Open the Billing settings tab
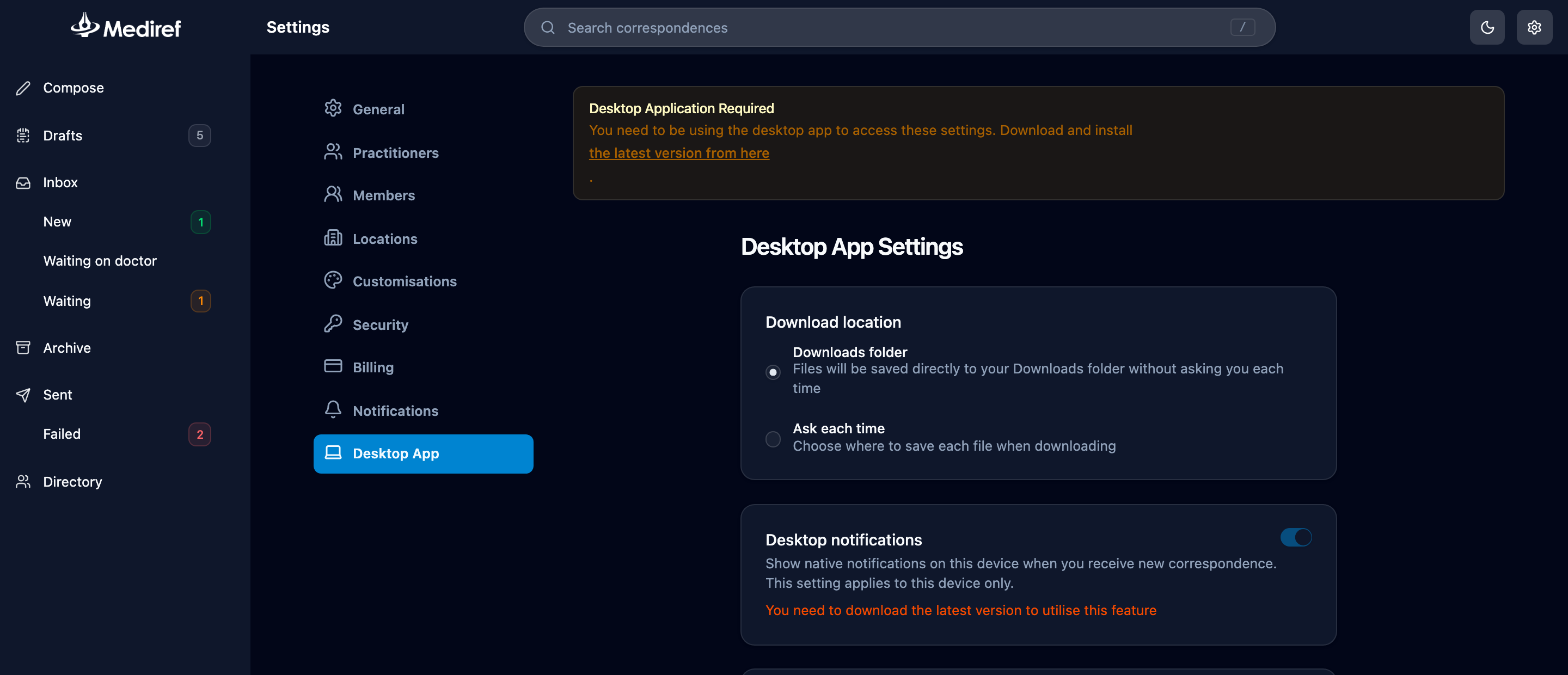The width and height of the screenshot is (1568, 675). click(424, 367)
